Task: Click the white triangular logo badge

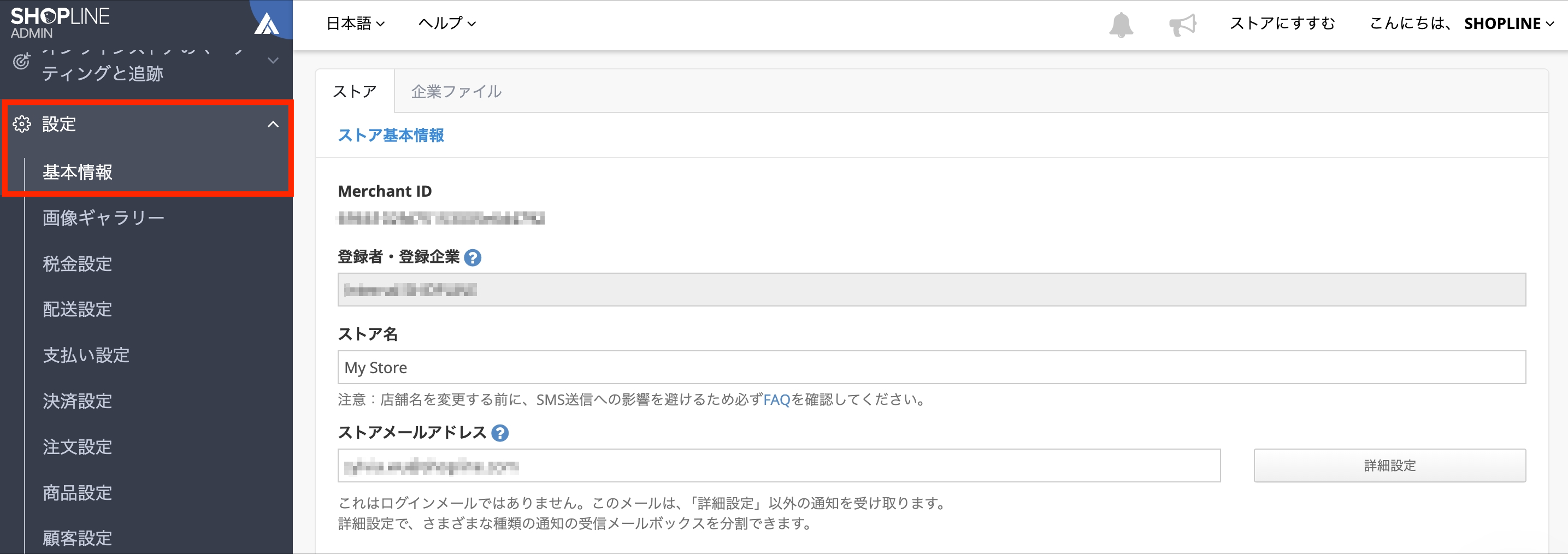Action: tap(267, 25)
